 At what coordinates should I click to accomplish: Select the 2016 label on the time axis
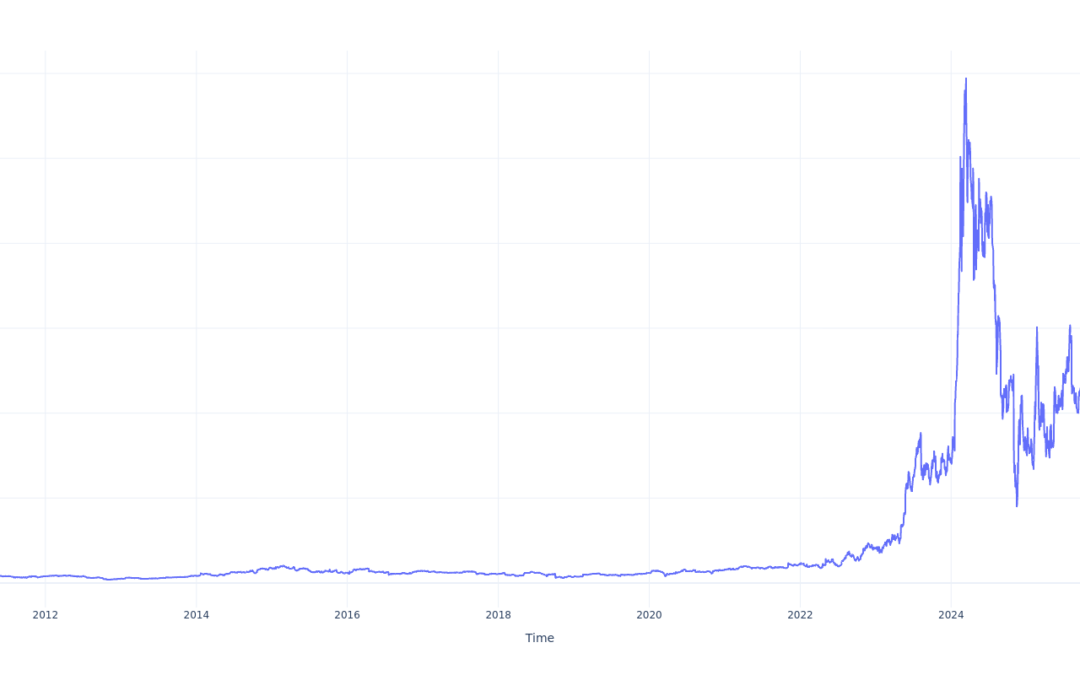(x=347, y=614)
